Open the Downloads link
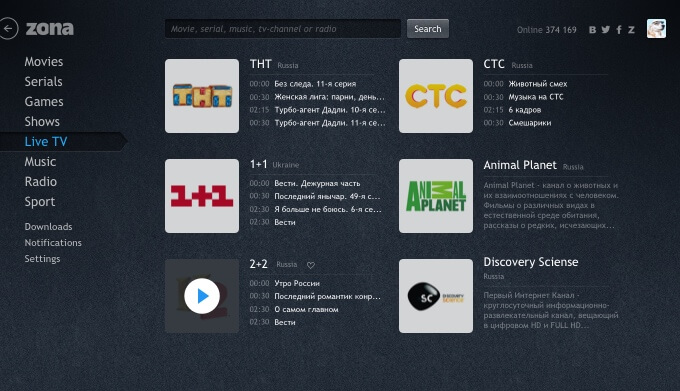Viewport: 680px width, 391px height. [x=48, y=227]
